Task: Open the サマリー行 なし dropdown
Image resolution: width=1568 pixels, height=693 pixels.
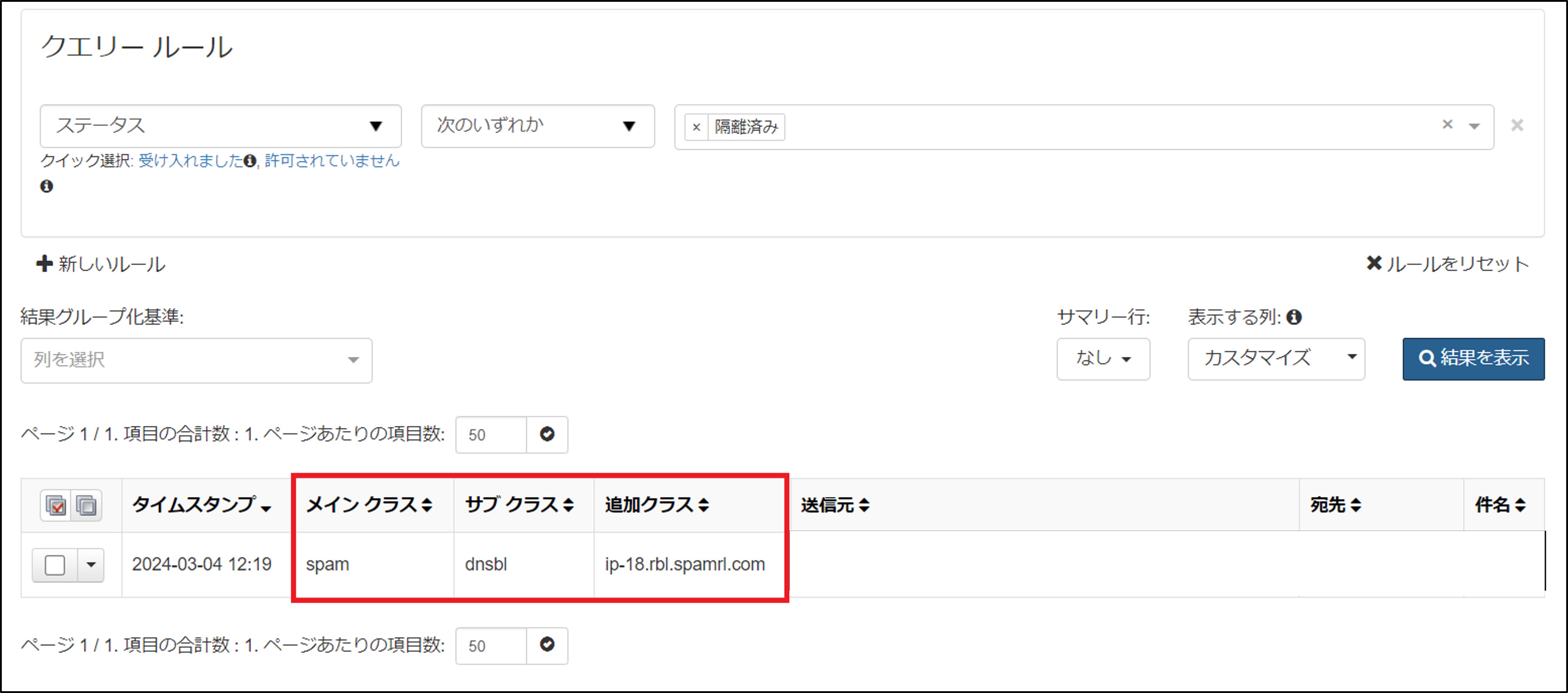Action: tap(1103, 359)
